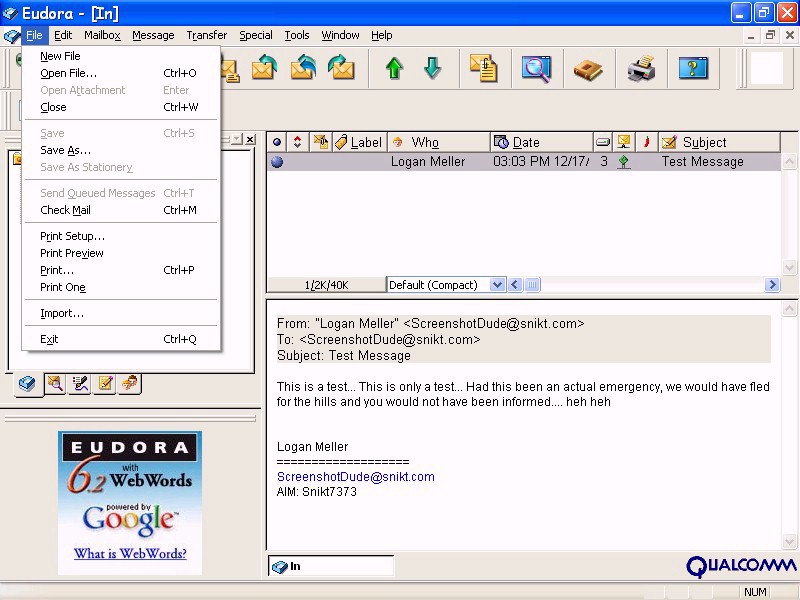Open the Address Book toolbar icon
This screenshot has height=600, width=800.
588,69
